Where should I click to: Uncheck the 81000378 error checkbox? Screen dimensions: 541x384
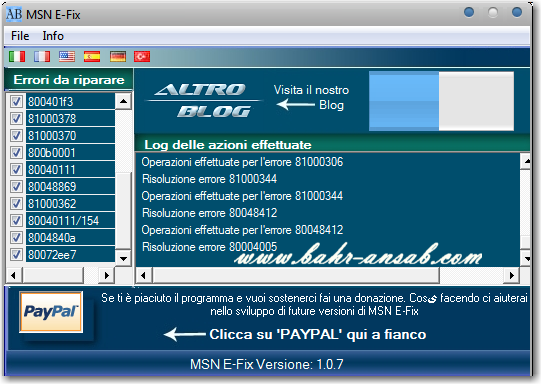coord(16,118)
